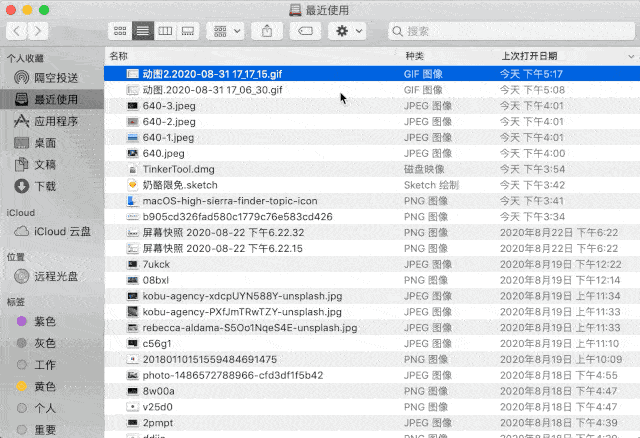Click the Edit Tags icon in toolbar

[x=305, y=31]
